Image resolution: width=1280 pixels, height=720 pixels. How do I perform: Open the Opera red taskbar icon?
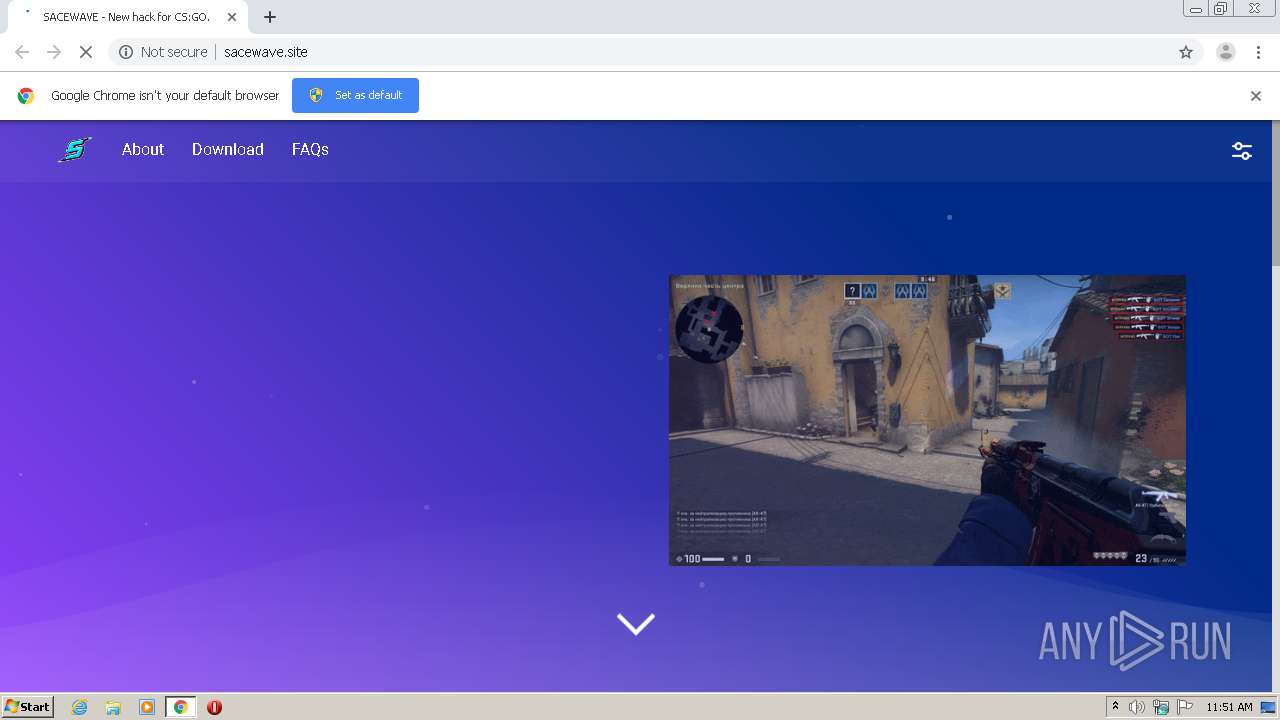214,707
